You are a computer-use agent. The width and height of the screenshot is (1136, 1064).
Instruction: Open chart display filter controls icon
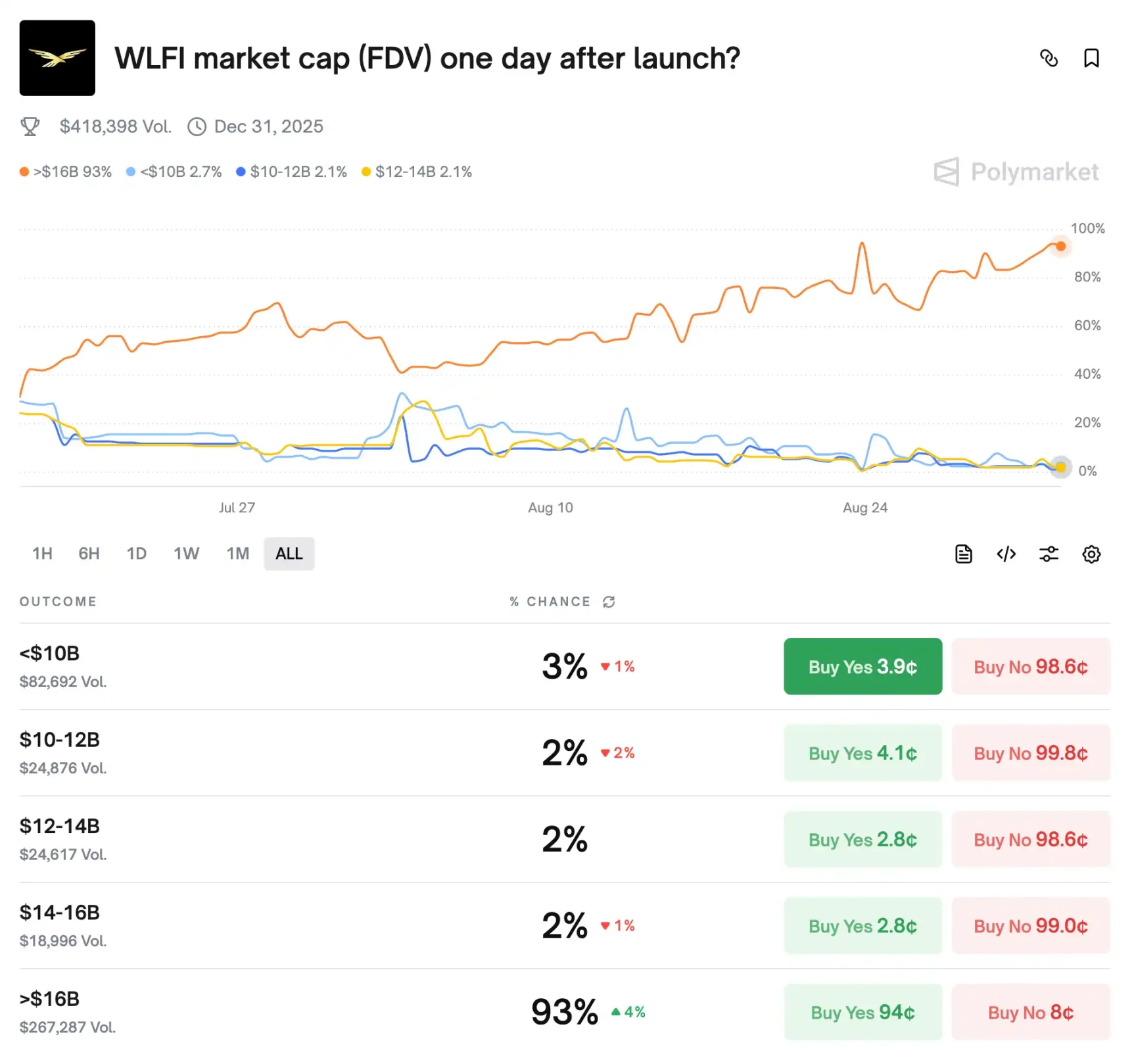(1049, 554)
